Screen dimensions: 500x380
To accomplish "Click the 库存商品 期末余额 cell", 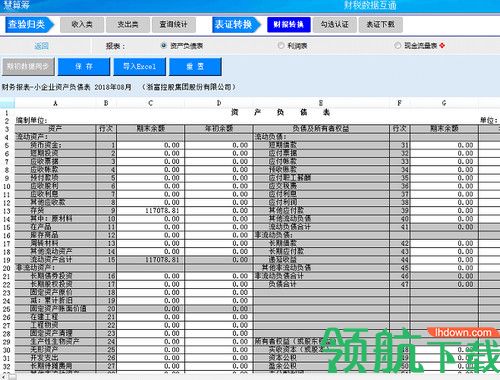I will tap(150, 235).
